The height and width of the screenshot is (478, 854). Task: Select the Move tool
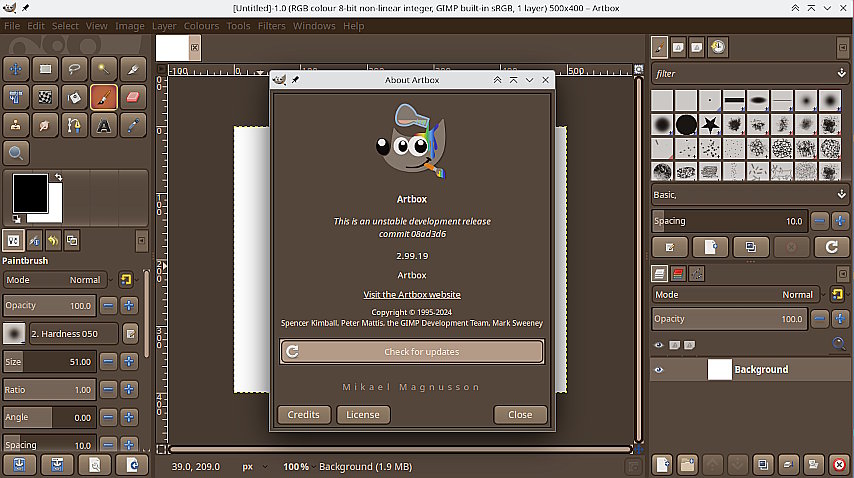(16, 69)
